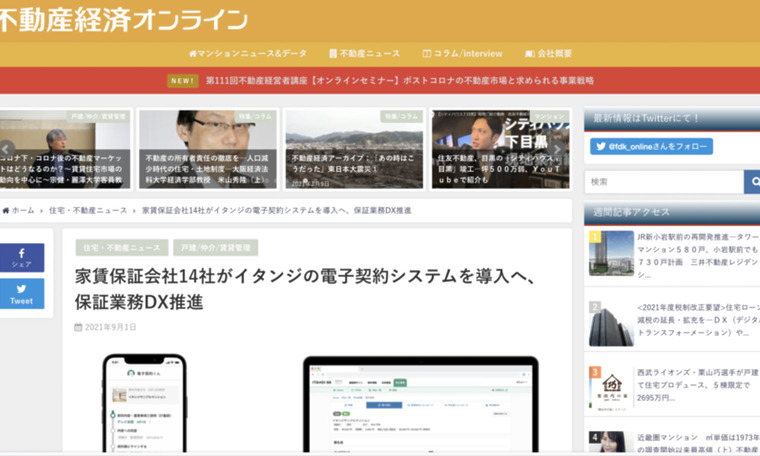Open the 不動産ニュース menu item

[364, 53]
